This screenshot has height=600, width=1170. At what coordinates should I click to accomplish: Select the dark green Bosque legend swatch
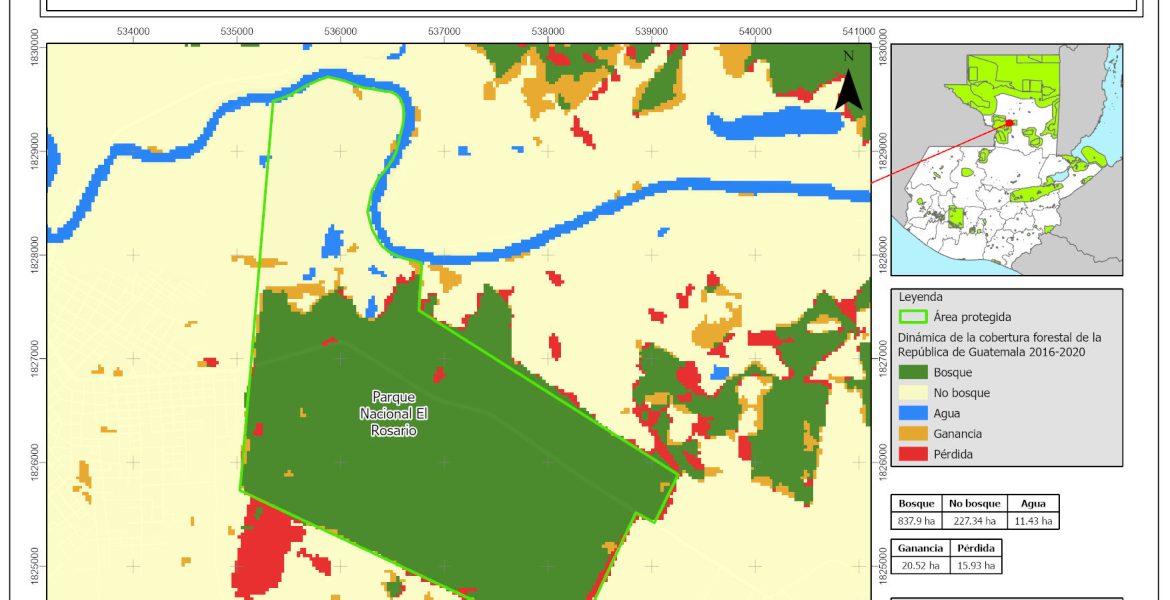click(913, 372)
